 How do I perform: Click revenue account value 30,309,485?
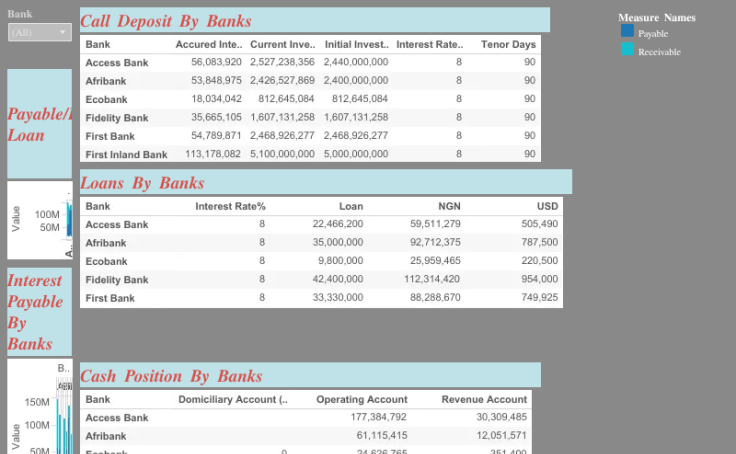[502, 417]
